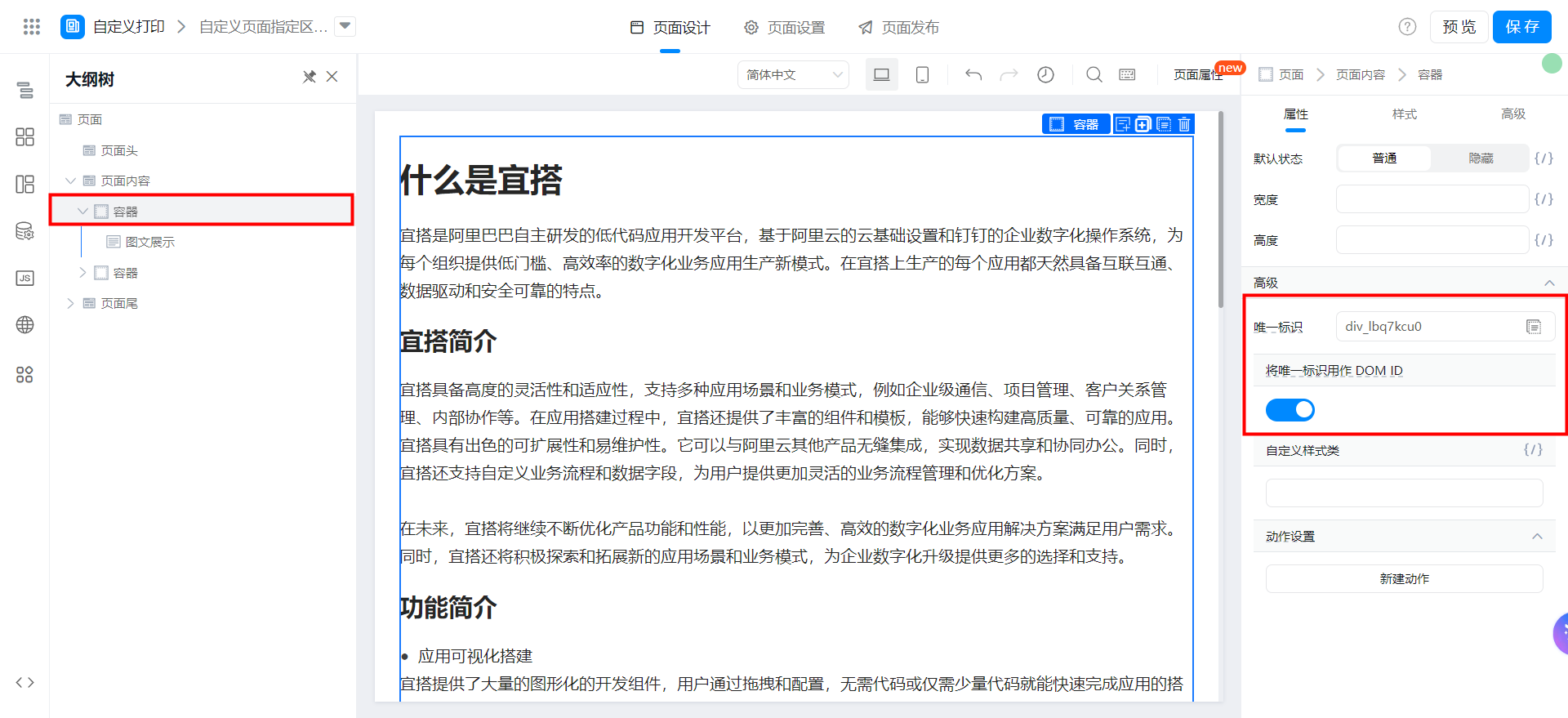Switch to the 属性 tab
Screen dimensions: 1568x718
click(x=1296, y=114)
